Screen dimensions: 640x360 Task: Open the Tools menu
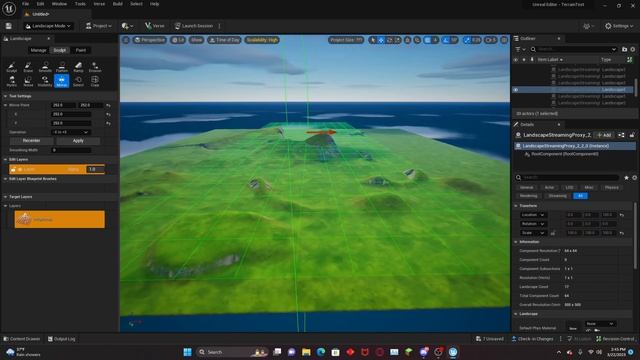tap(80, 4)
